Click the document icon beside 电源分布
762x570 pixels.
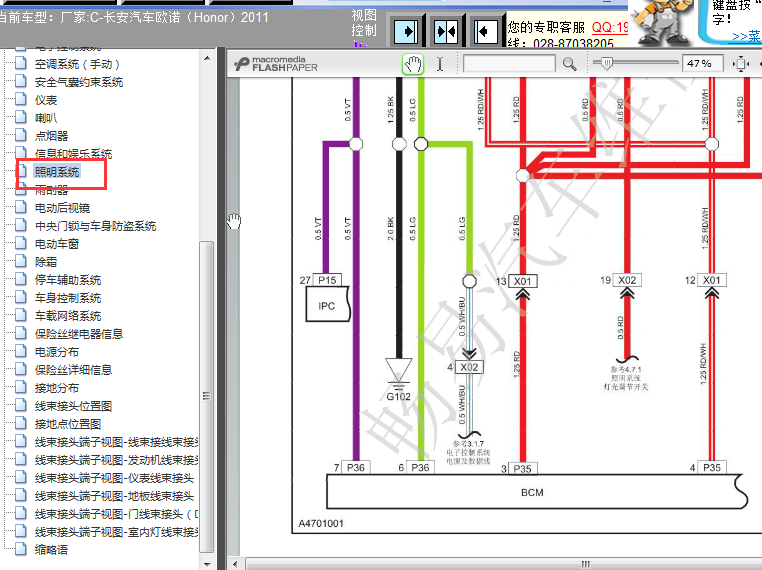pyautogui.click(x=20, y=351)
